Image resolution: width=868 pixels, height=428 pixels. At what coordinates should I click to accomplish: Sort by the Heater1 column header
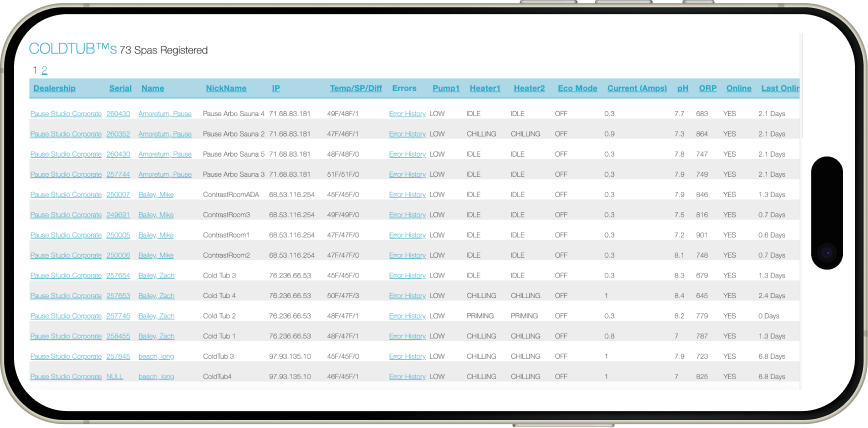tap(485, 88)
